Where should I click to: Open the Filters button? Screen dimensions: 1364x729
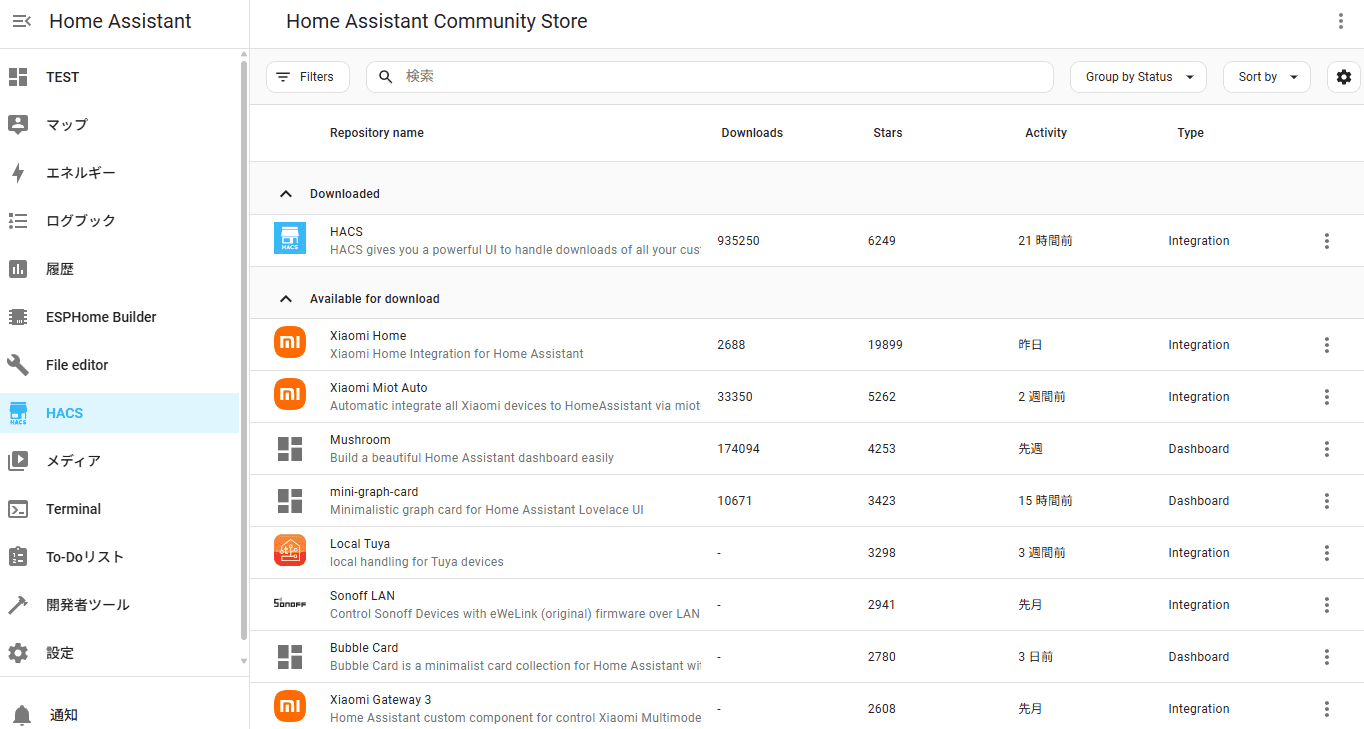(x=308, y=77)
